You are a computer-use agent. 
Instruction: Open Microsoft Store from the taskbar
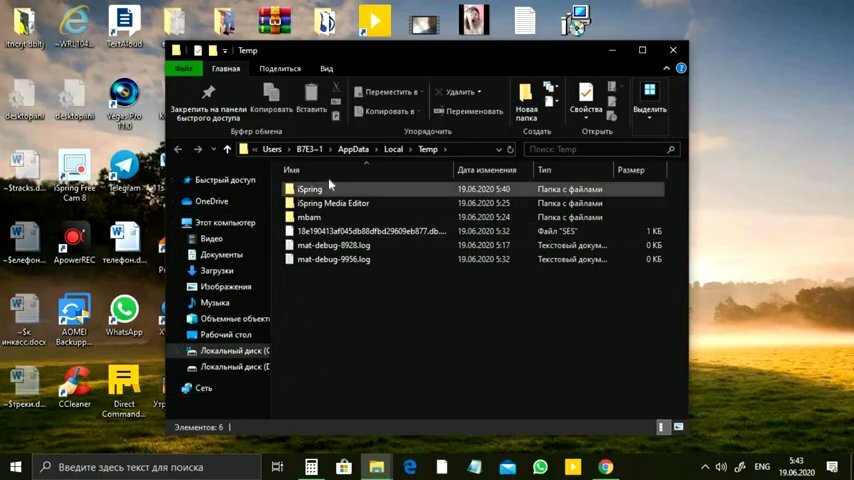[344, 467]
